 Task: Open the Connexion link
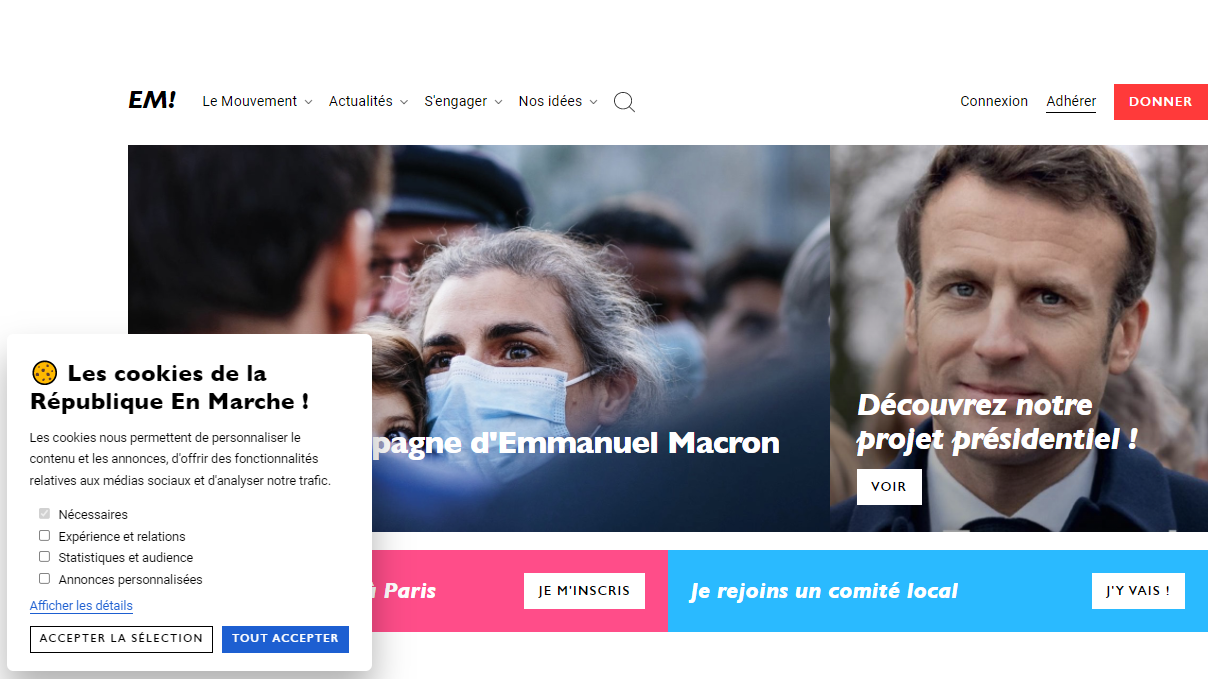[994, 101]
